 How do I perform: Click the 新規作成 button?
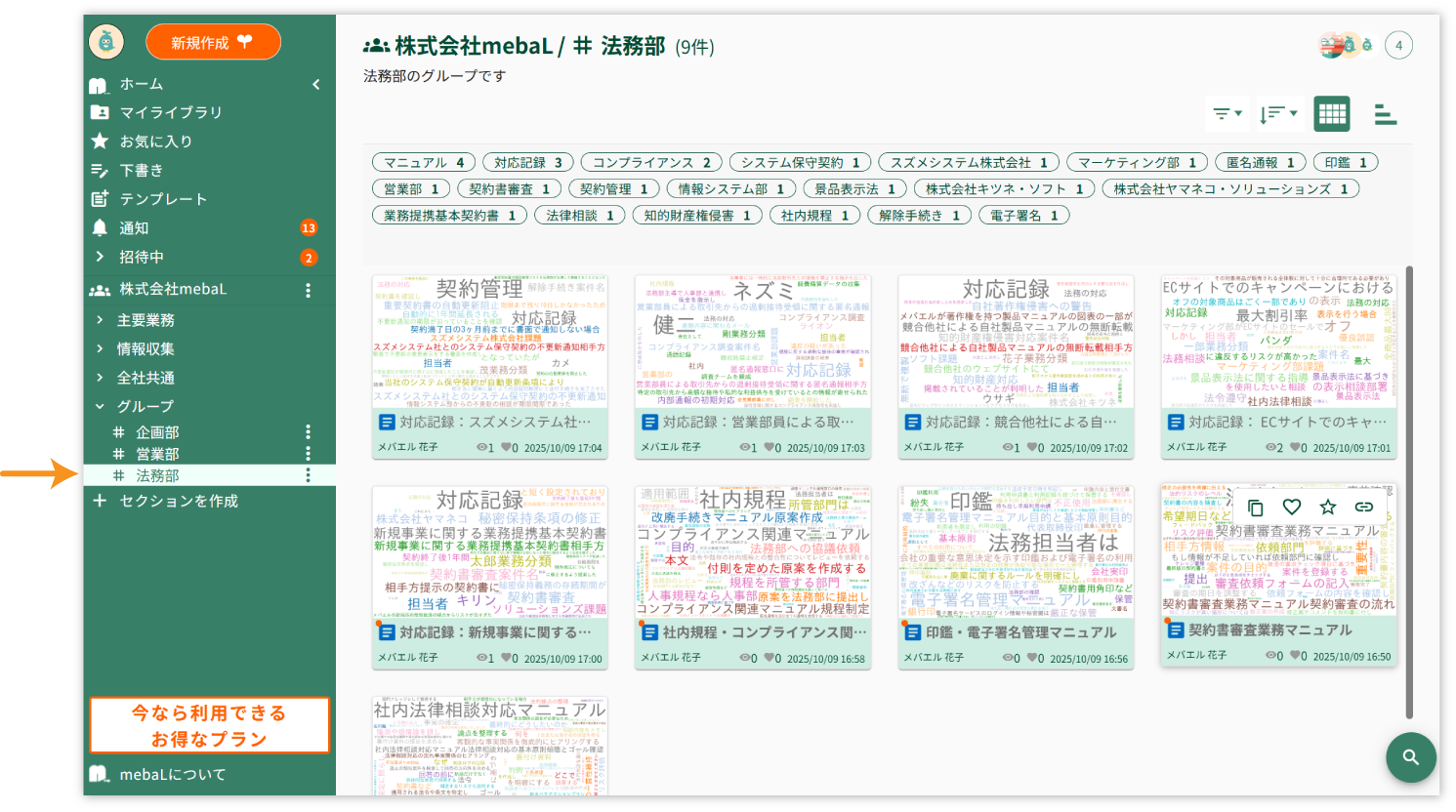point(213,42)
